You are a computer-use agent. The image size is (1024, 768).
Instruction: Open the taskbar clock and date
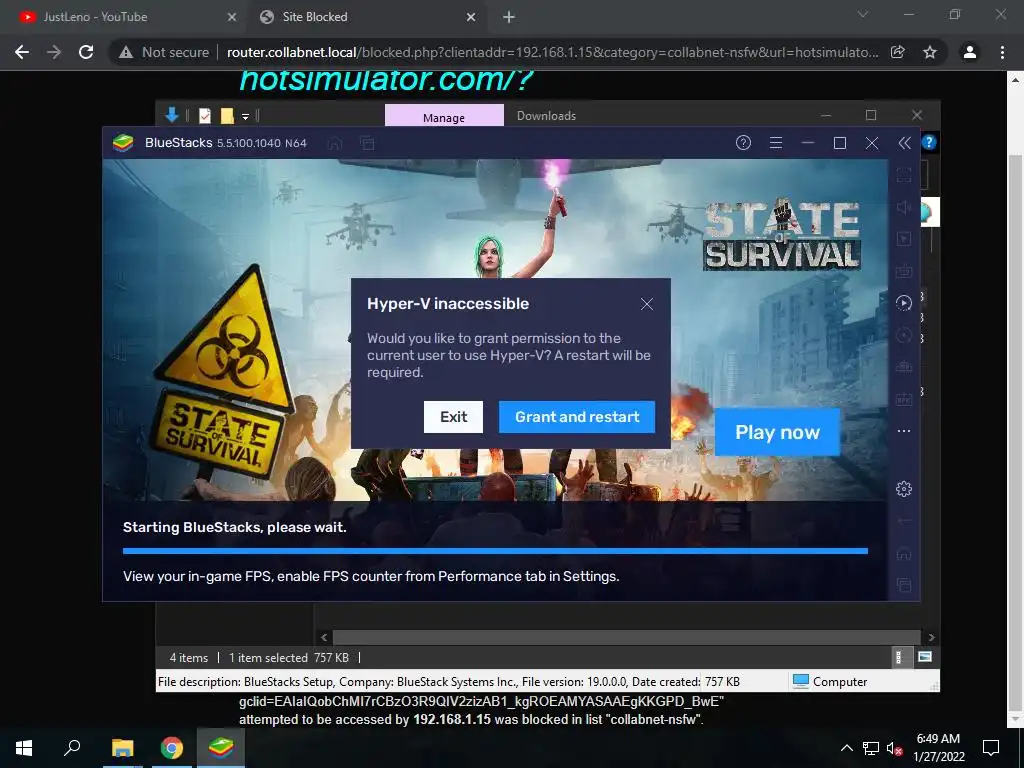[x=938, y=747]
